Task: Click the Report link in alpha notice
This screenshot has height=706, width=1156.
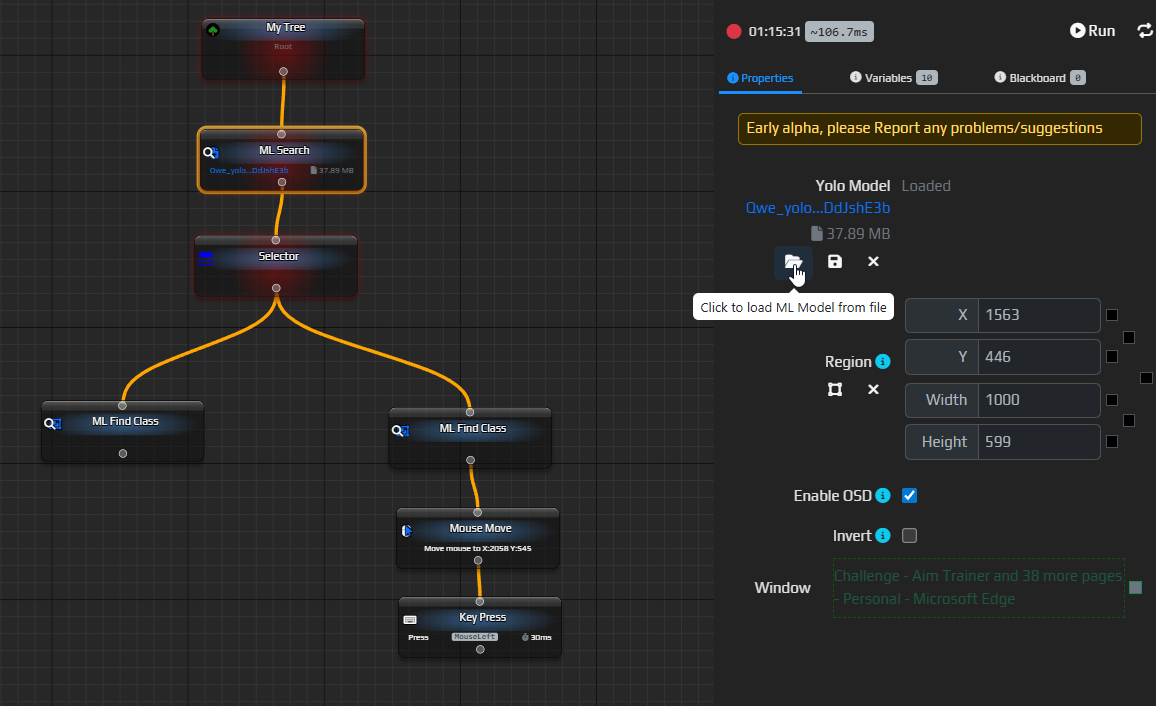Action: [x=896, y=127]
